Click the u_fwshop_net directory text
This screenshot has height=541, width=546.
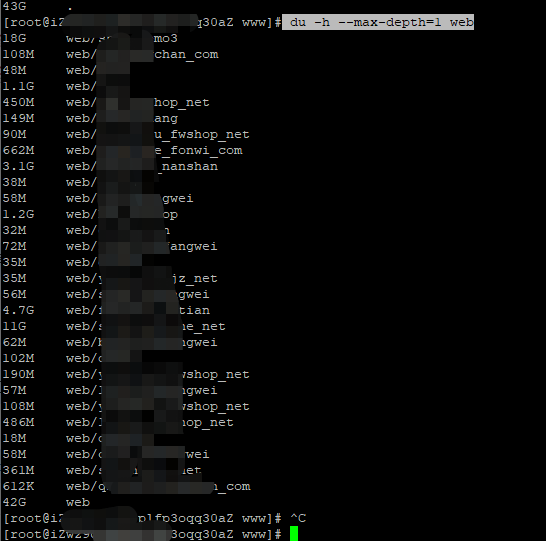[202, 134]
